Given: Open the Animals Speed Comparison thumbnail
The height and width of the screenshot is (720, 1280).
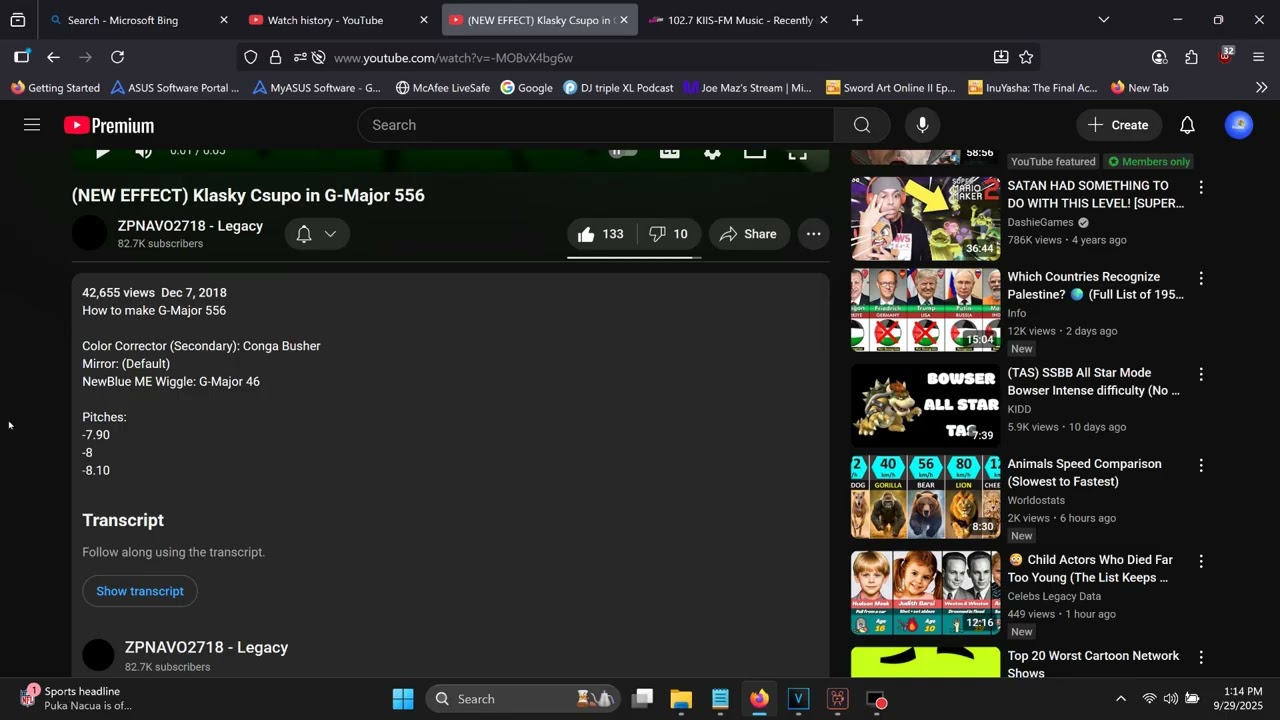Looking at the screenshot, I should (x=925, y=497).
